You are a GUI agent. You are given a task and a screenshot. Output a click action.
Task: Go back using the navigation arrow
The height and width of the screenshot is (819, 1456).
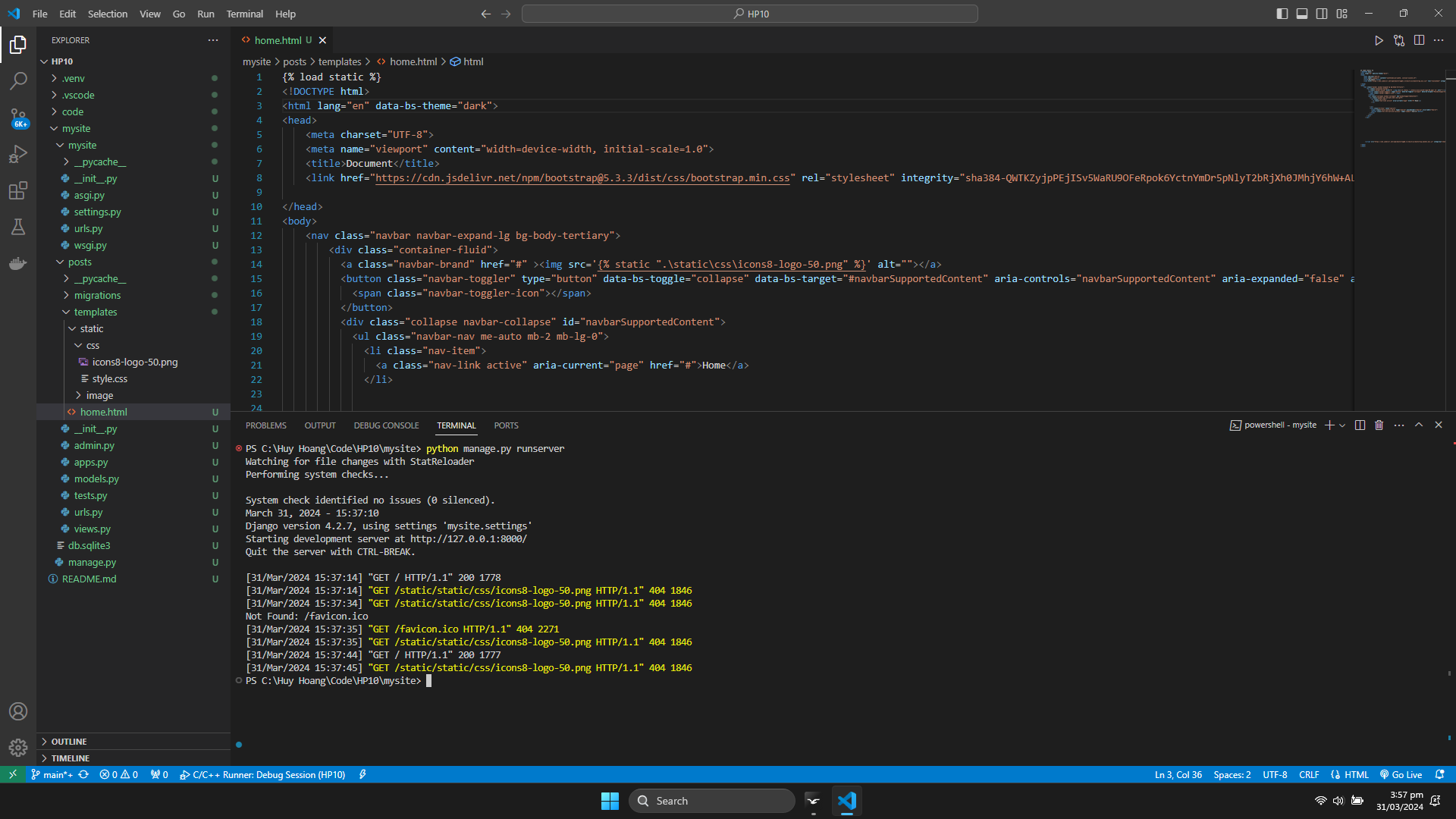(x=486, y=14)
